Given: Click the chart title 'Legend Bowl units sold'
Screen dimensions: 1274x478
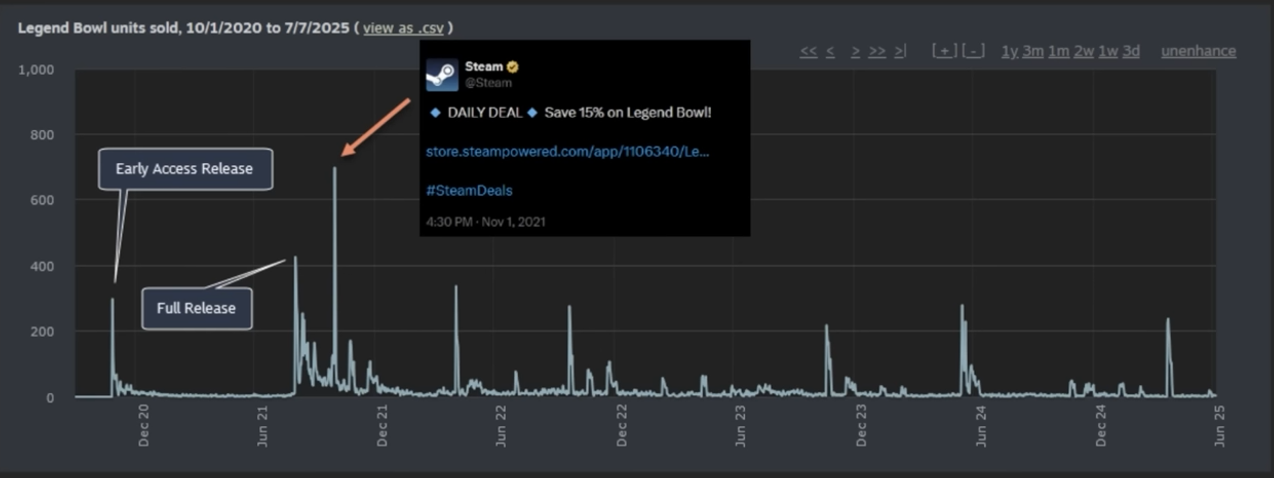Looking at the screenshot, I should coord(96,28).
